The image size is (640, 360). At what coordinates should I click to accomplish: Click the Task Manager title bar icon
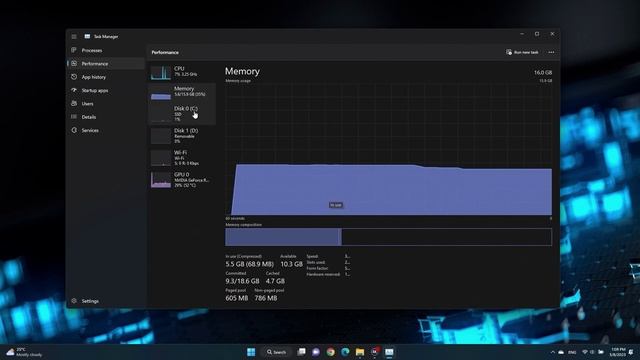(87, 36)
